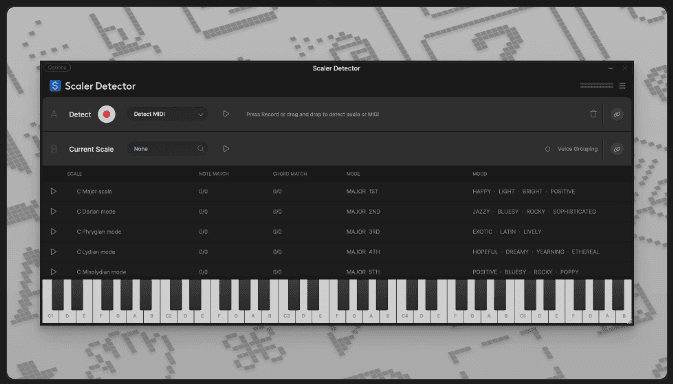
Task: Click the level meter bar beside menu
Action: point(597,86)
